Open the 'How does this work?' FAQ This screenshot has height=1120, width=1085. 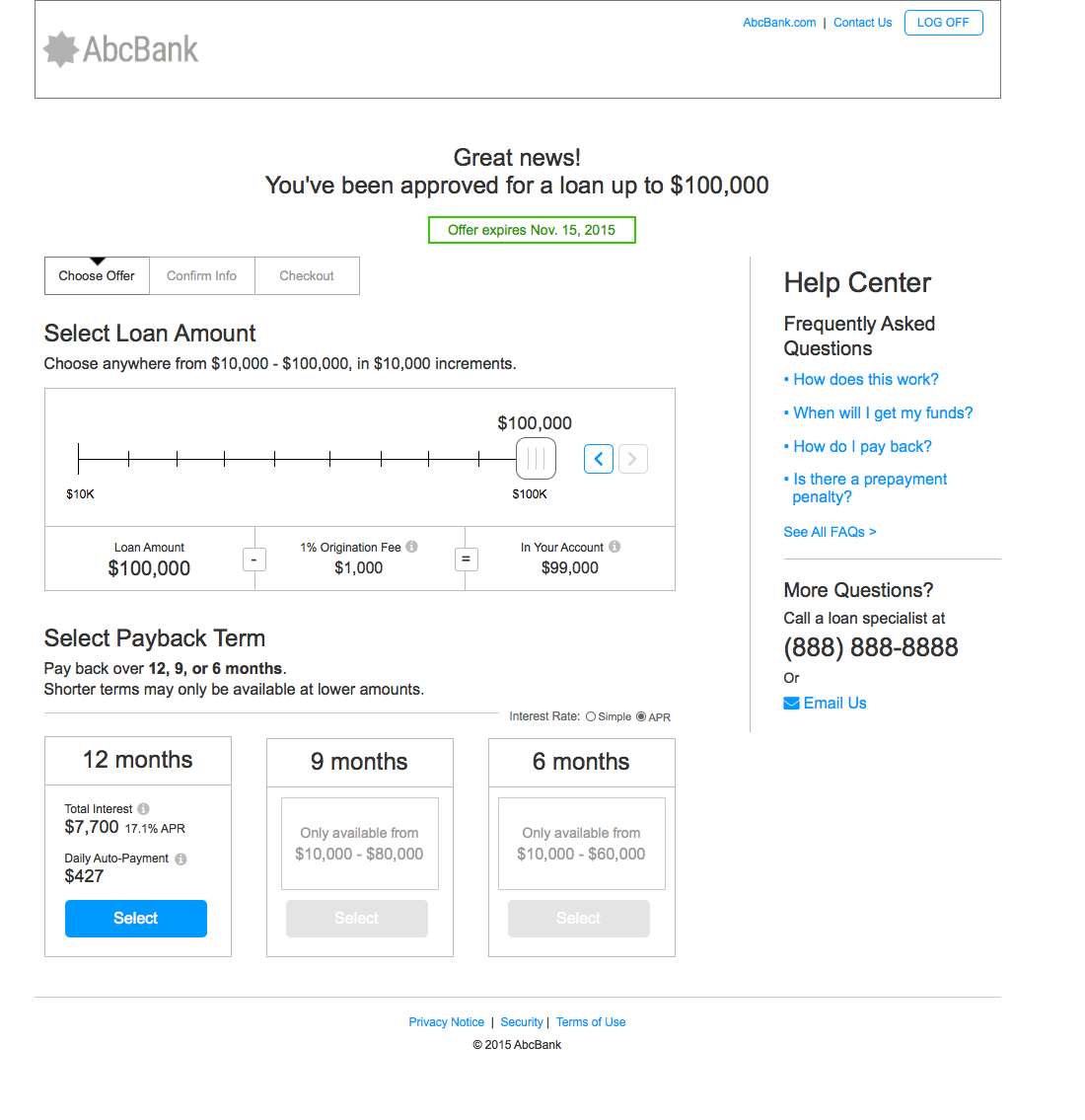865,380
